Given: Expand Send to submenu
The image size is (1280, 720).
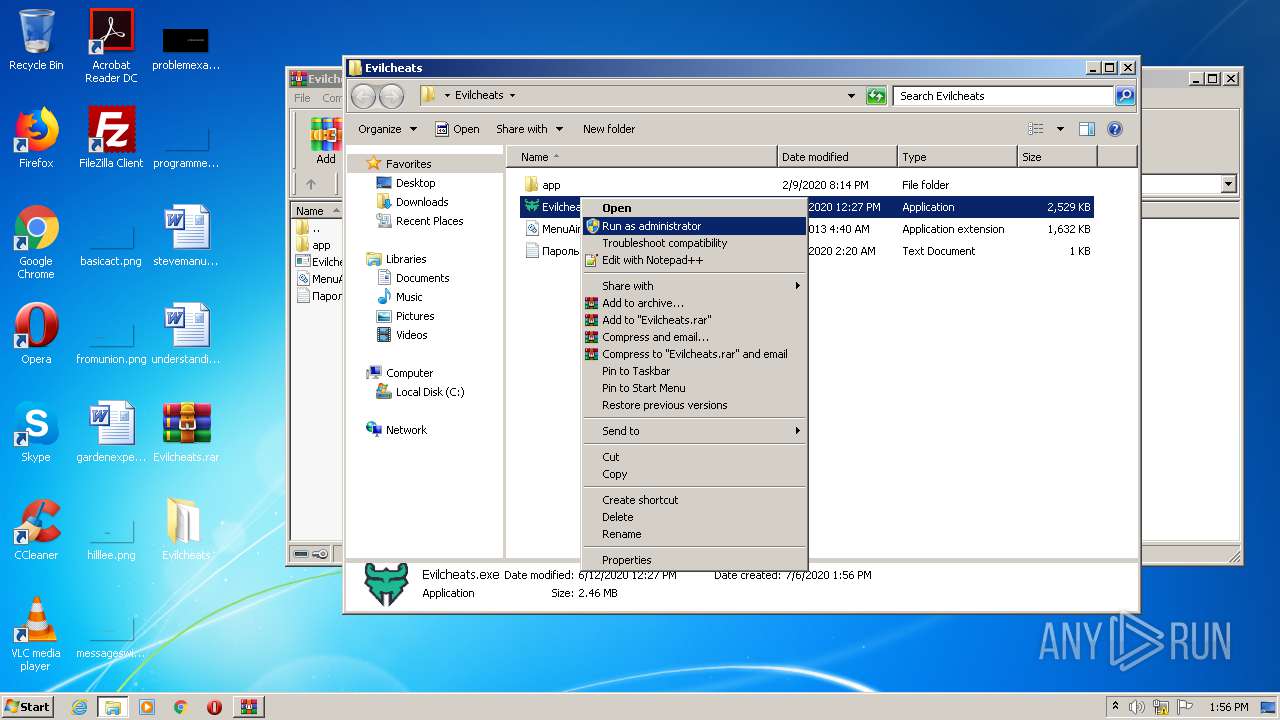Looking at the screenshot, I should pos(695,431).
